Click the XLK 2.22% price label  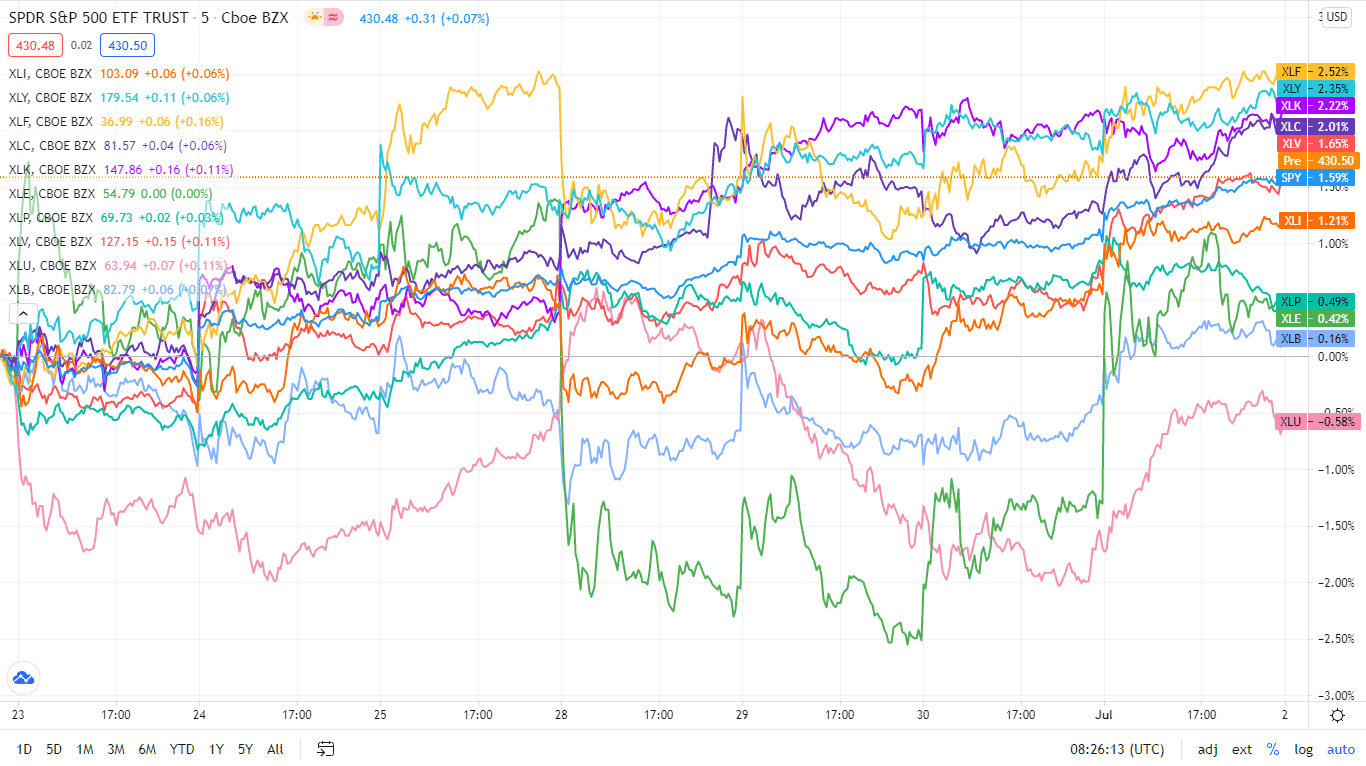1315,106
